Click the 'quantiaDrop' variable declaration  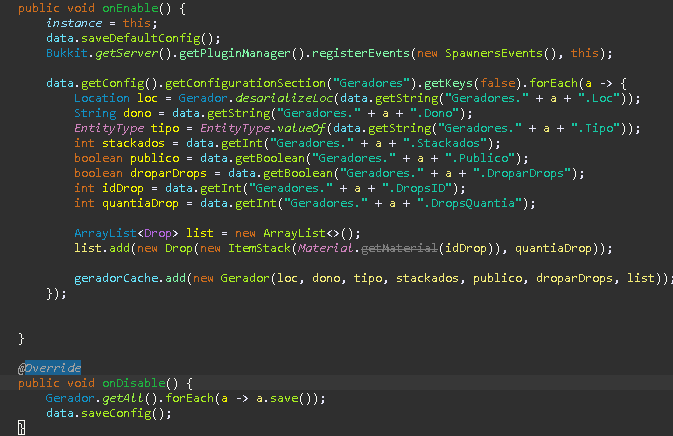tap(140, 203)
